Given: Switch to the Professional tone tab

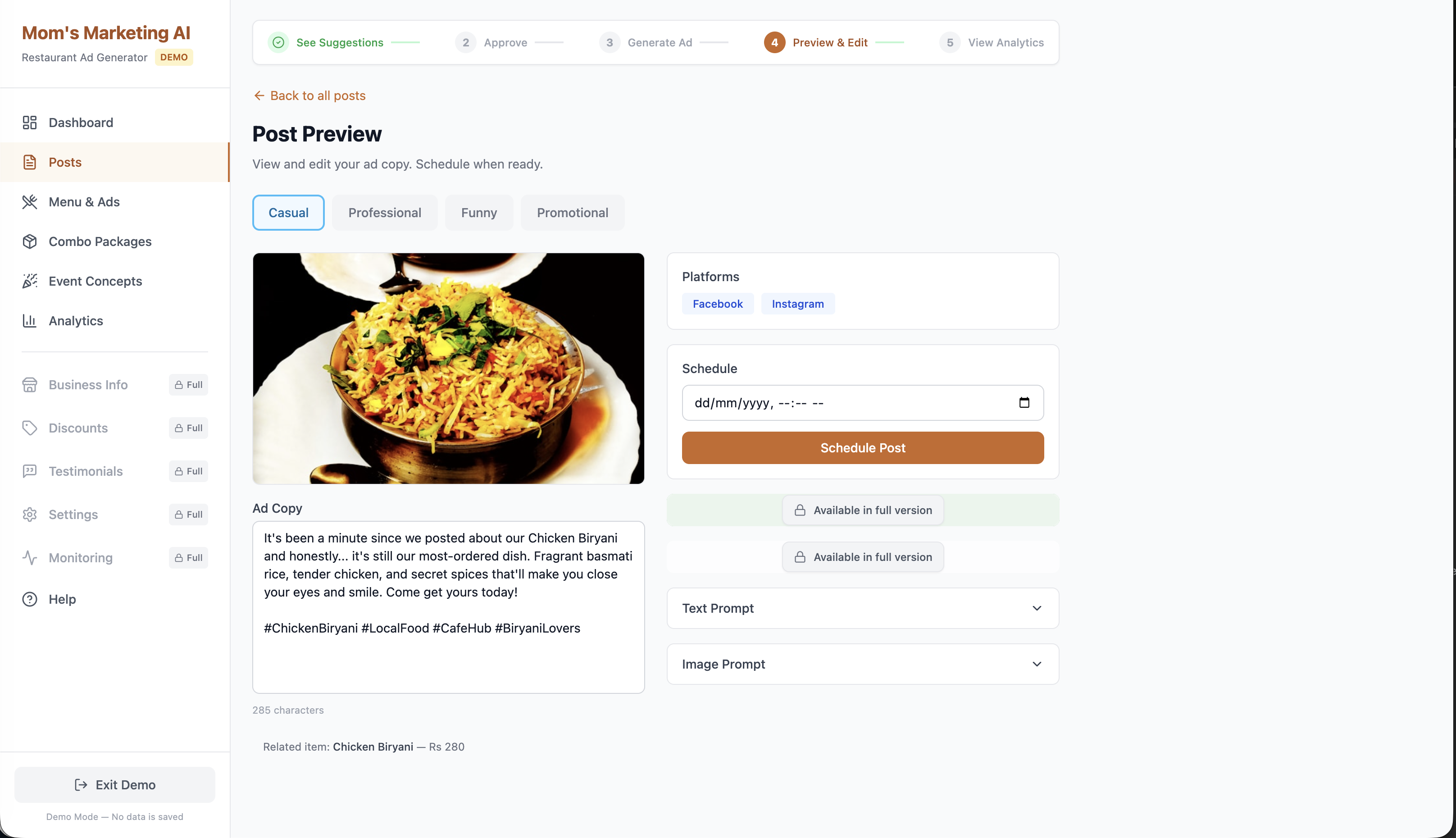Looking at the screenshot, I should 384,212.
